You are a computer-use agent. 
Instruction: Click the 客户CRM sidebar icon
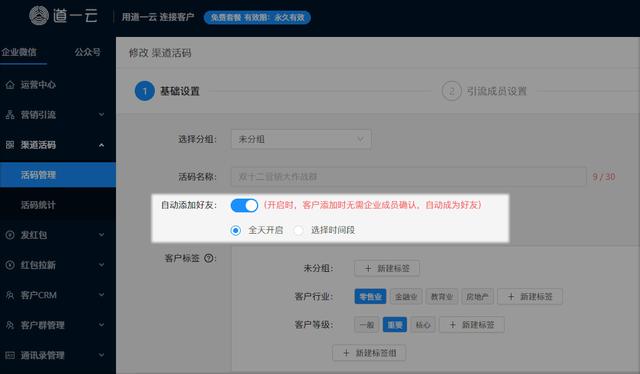click(x=10, y=295)
